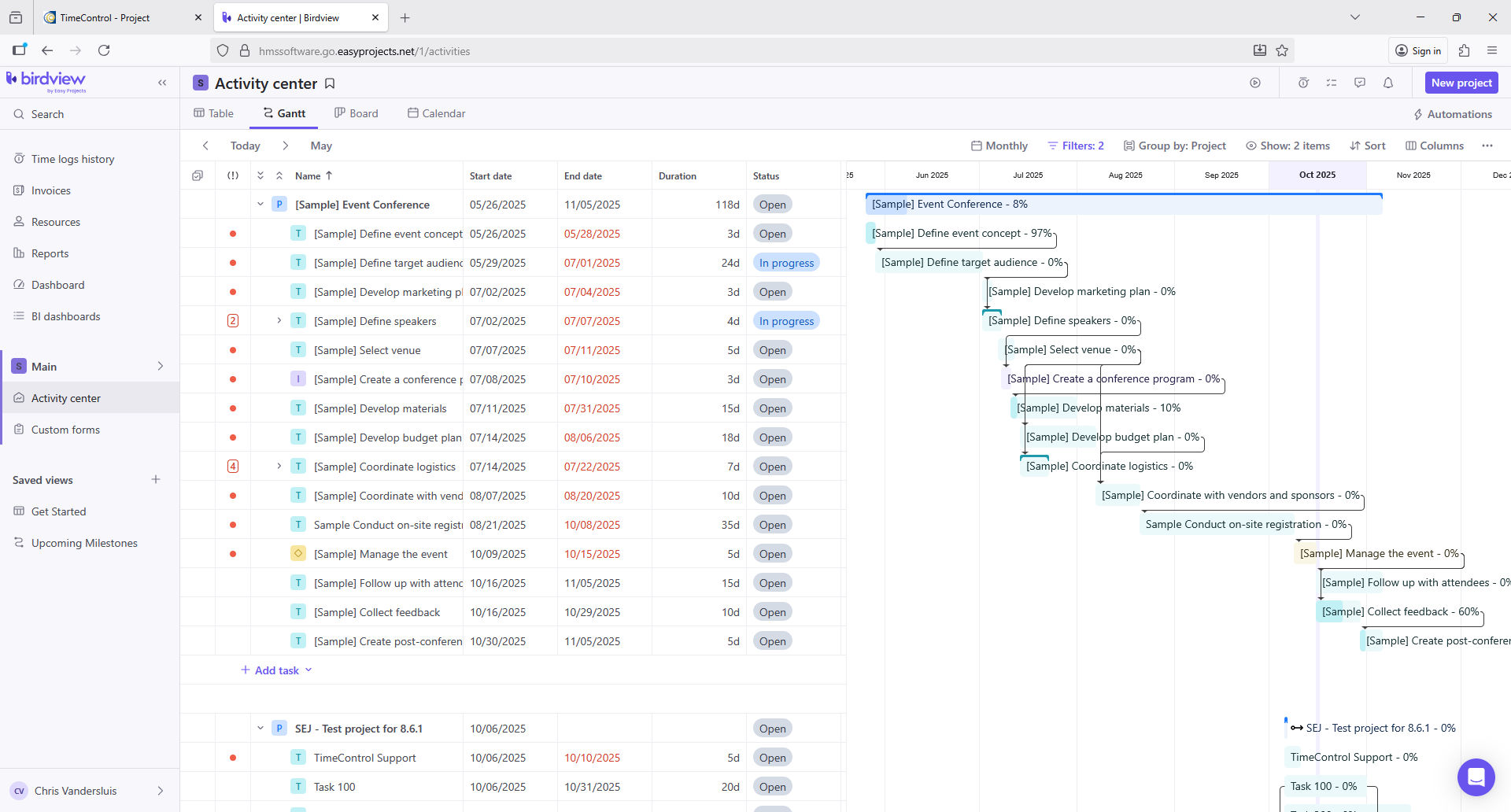
Task: Click the play icon in the header
Action: pos(1255,83)
